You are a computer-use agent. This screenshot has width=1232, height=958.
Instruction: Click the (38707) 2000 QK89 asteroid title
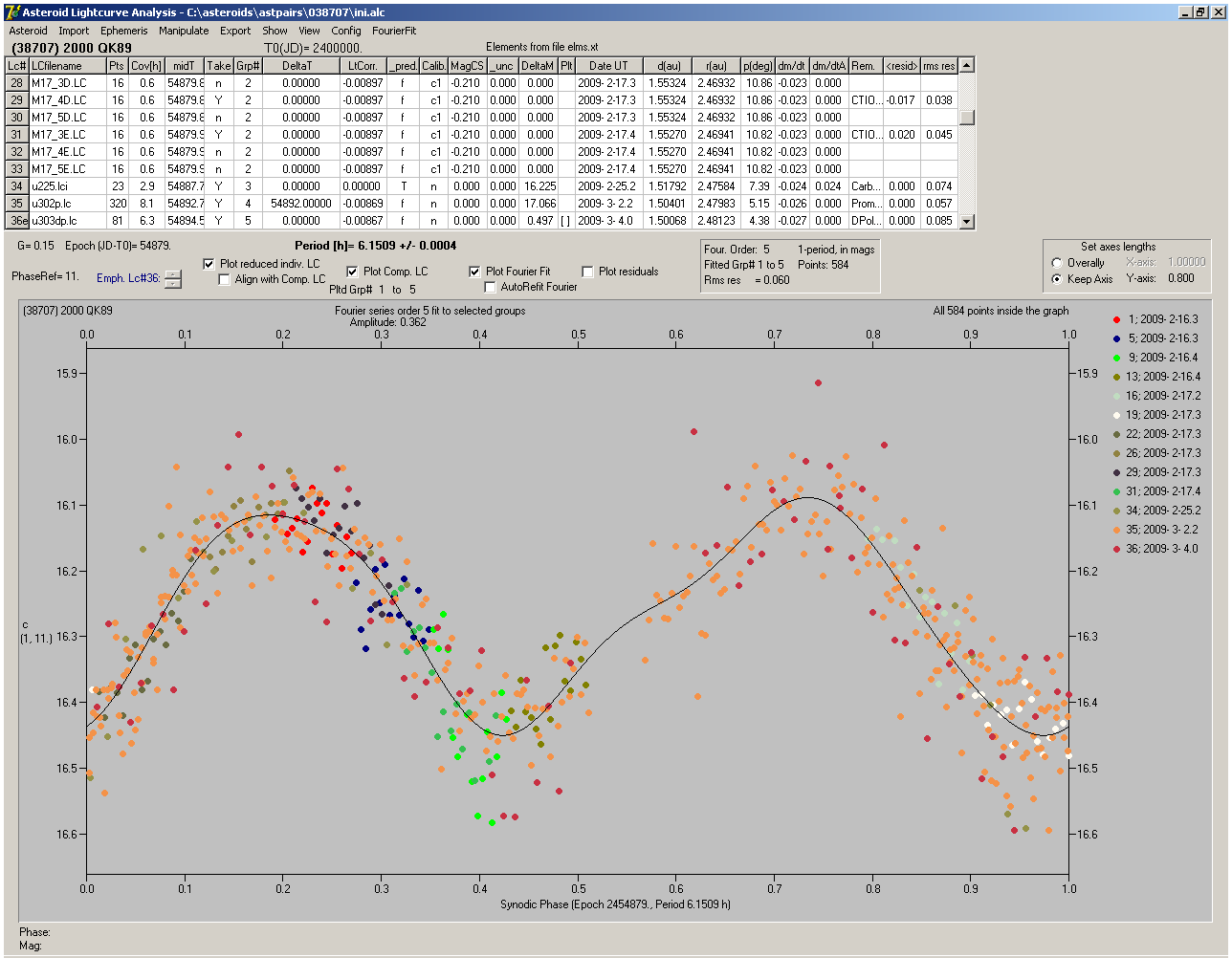click(x=72, y=48)
